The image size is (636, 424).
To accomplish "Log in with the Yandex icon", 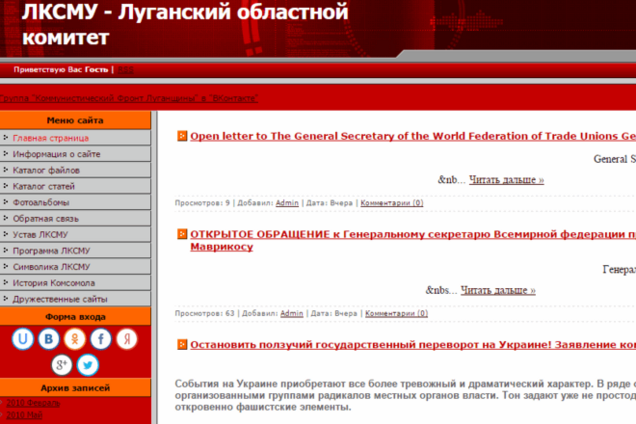I will click(x=127, y=339).
